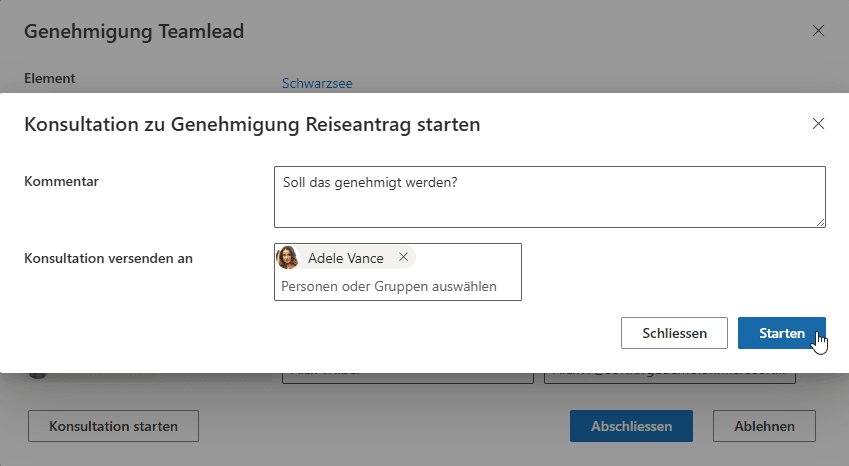Click the Element label in background form
Viewport: 849px width, 466px height.
[49, 78]
